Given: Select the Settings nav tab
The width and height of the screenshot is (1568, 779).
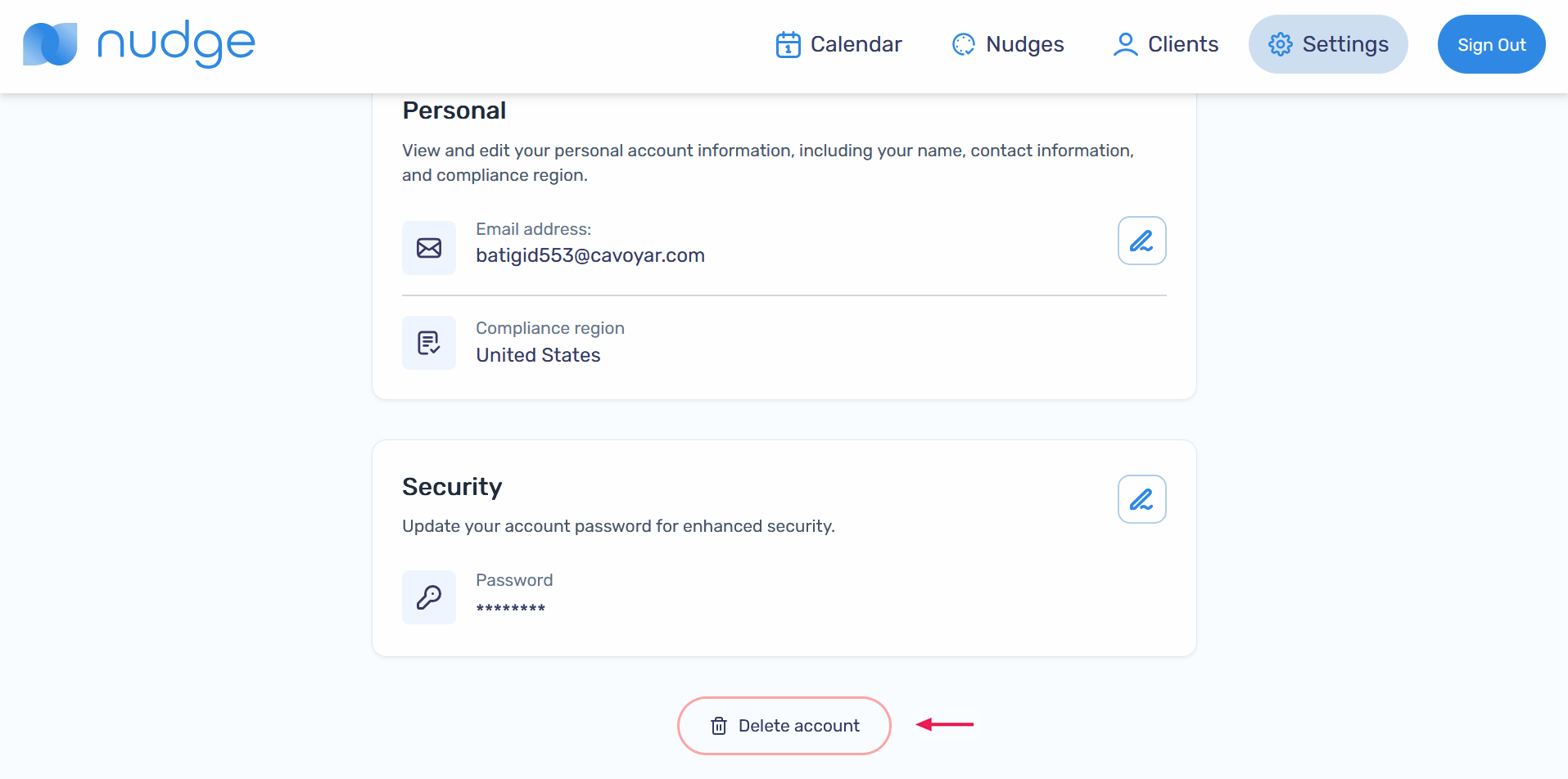Looking at the screenshot, I should (x=1344, y=44).
